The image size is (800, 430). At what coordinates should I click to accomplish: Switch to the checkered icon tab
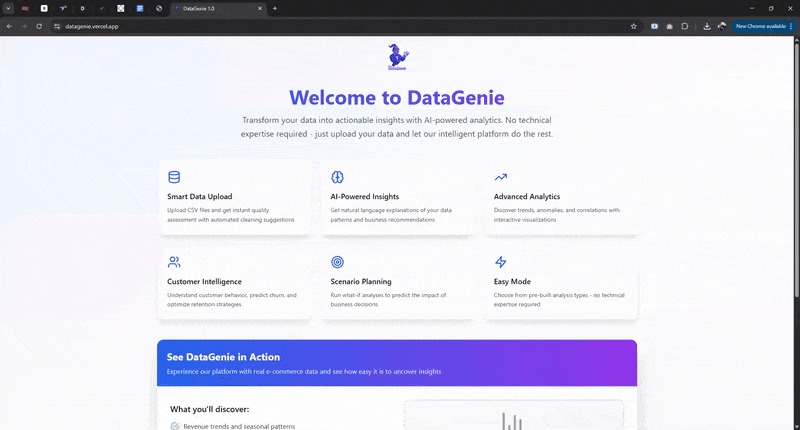(120, 8)
